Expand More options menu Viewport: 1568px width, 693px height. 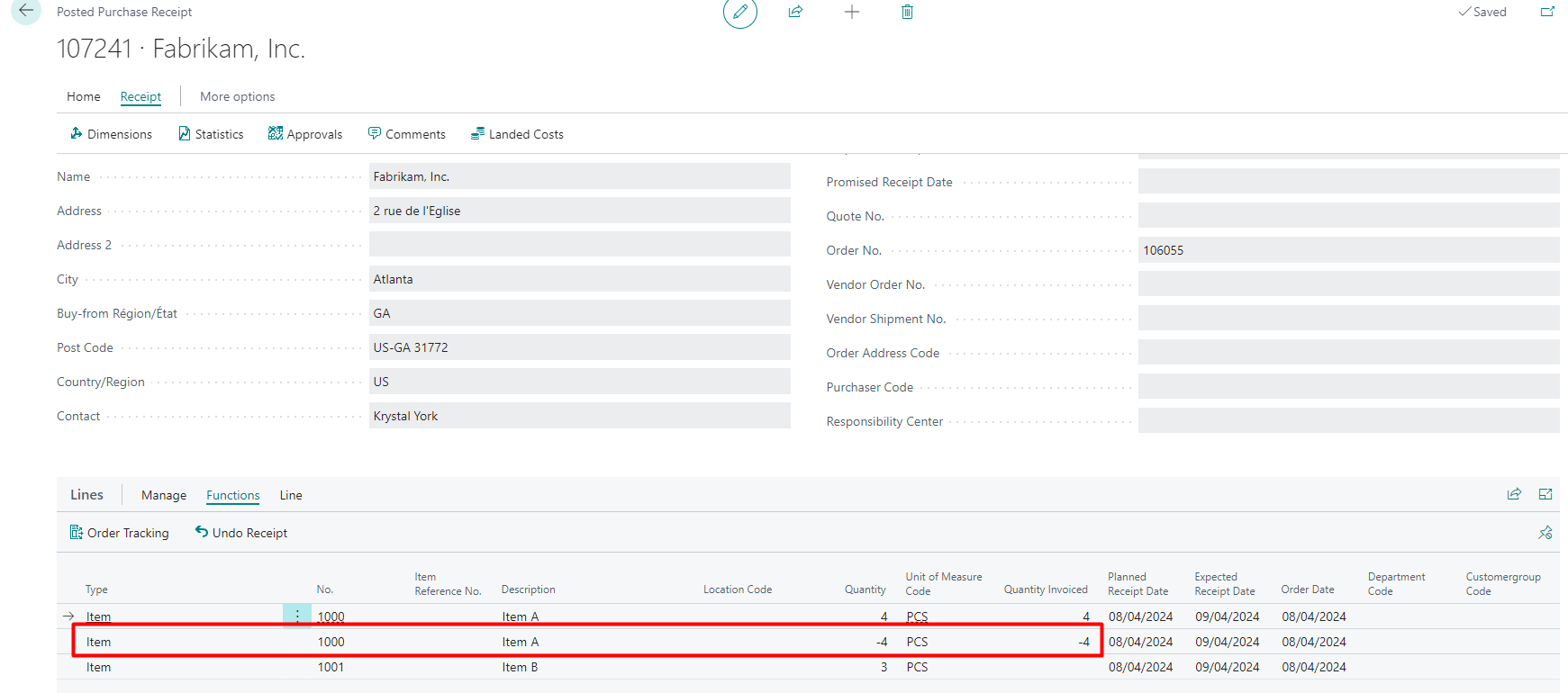[x=237, y=96]
